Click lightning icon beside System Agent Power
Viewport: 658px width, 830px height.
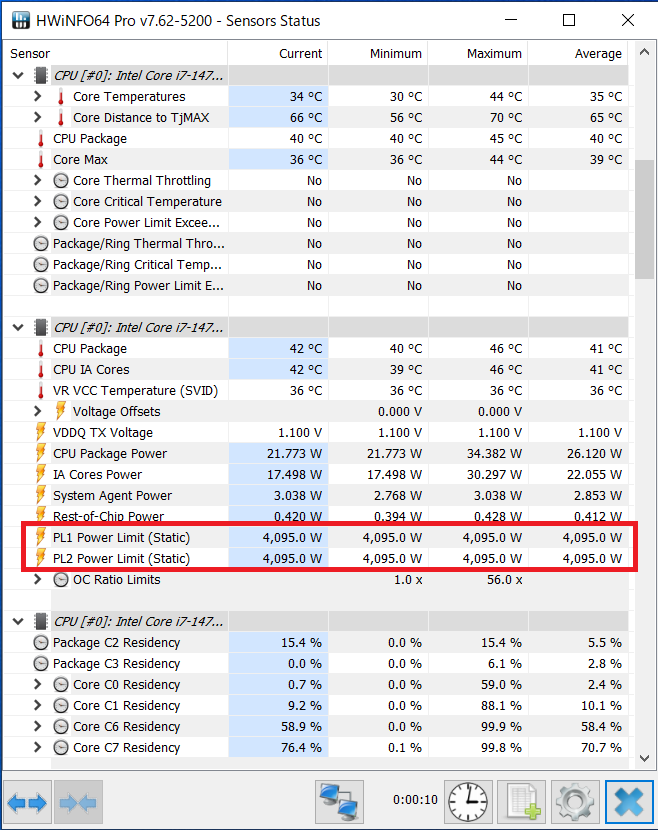[x=41, y=495]
